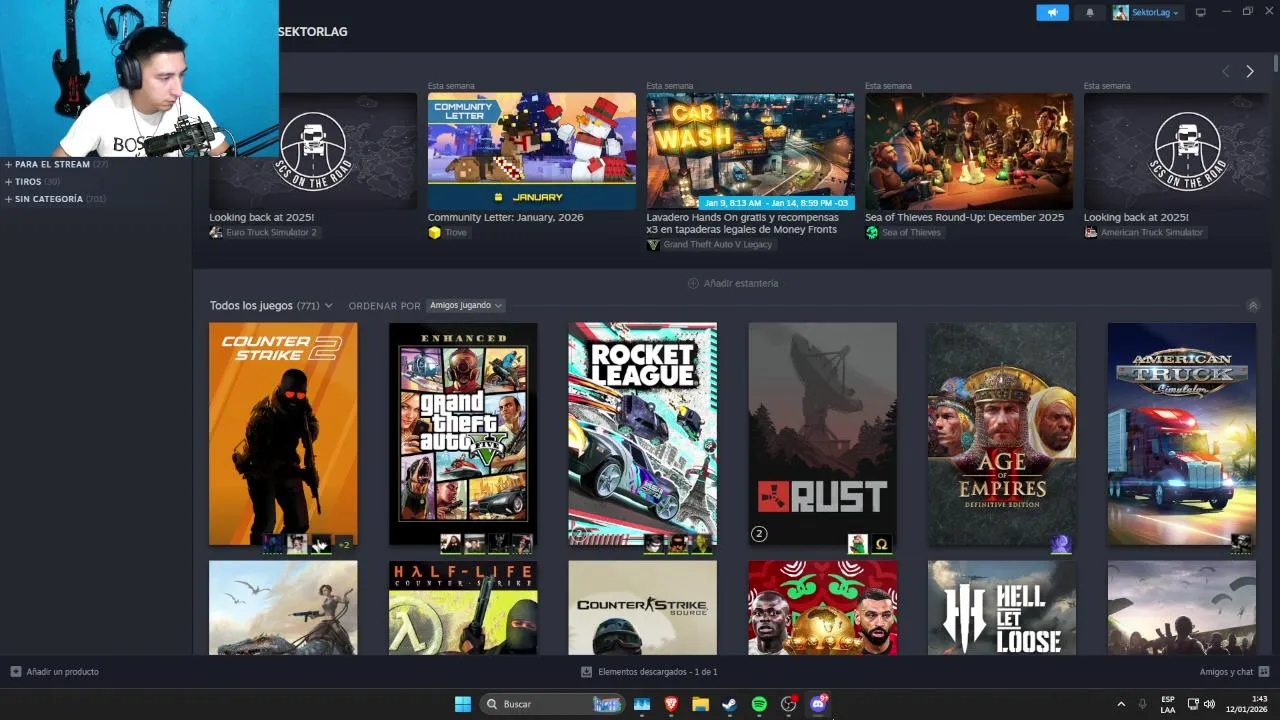Select the Hell Let Loose cover
1280x720 pixels.
(1002, 608)
